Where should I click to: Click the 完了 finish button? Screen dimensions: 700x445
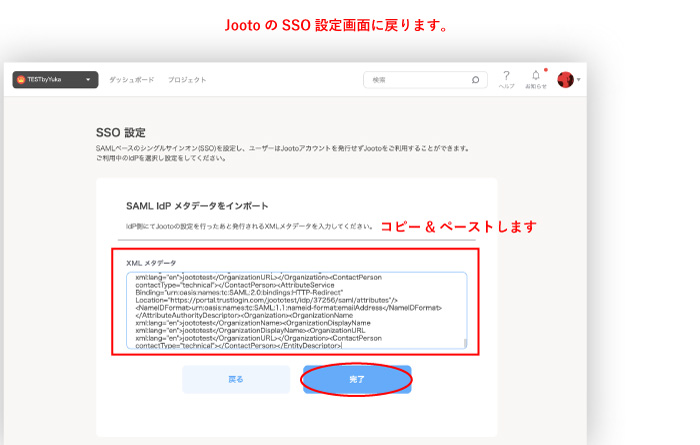[x=357, y=379]
